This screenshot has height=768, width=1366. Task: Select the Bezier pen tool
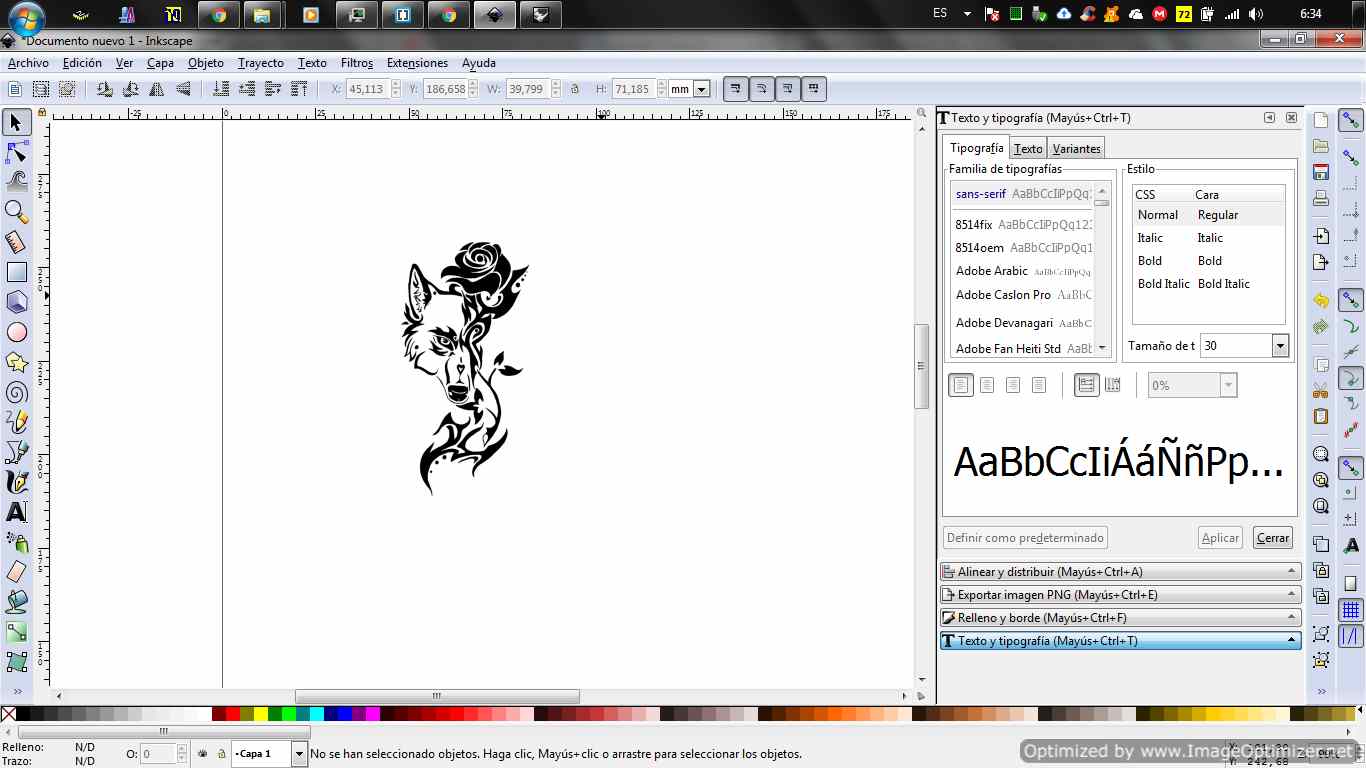point(16,452)
